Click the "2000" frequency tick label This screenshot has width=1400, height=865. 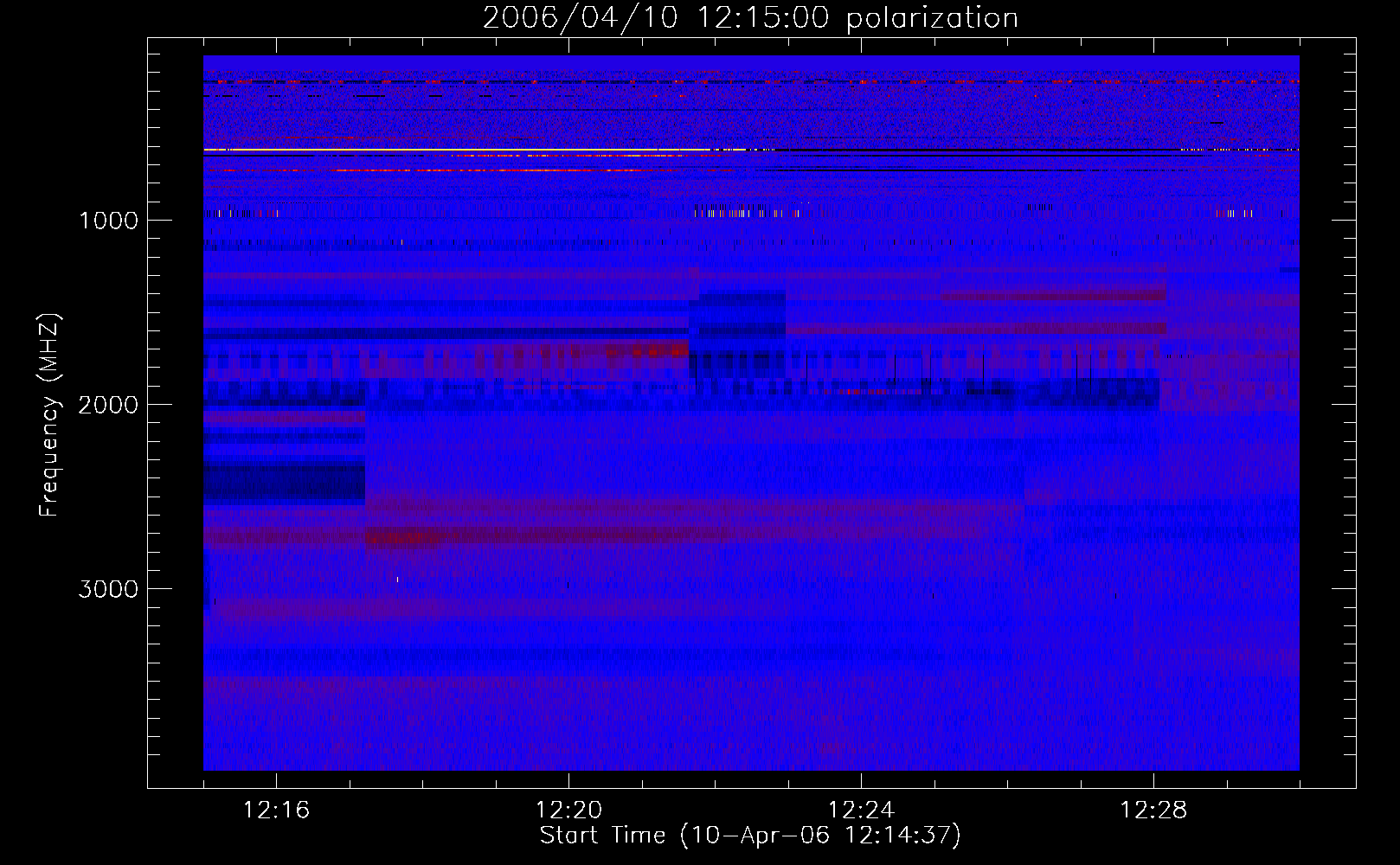tap(108, 405)
